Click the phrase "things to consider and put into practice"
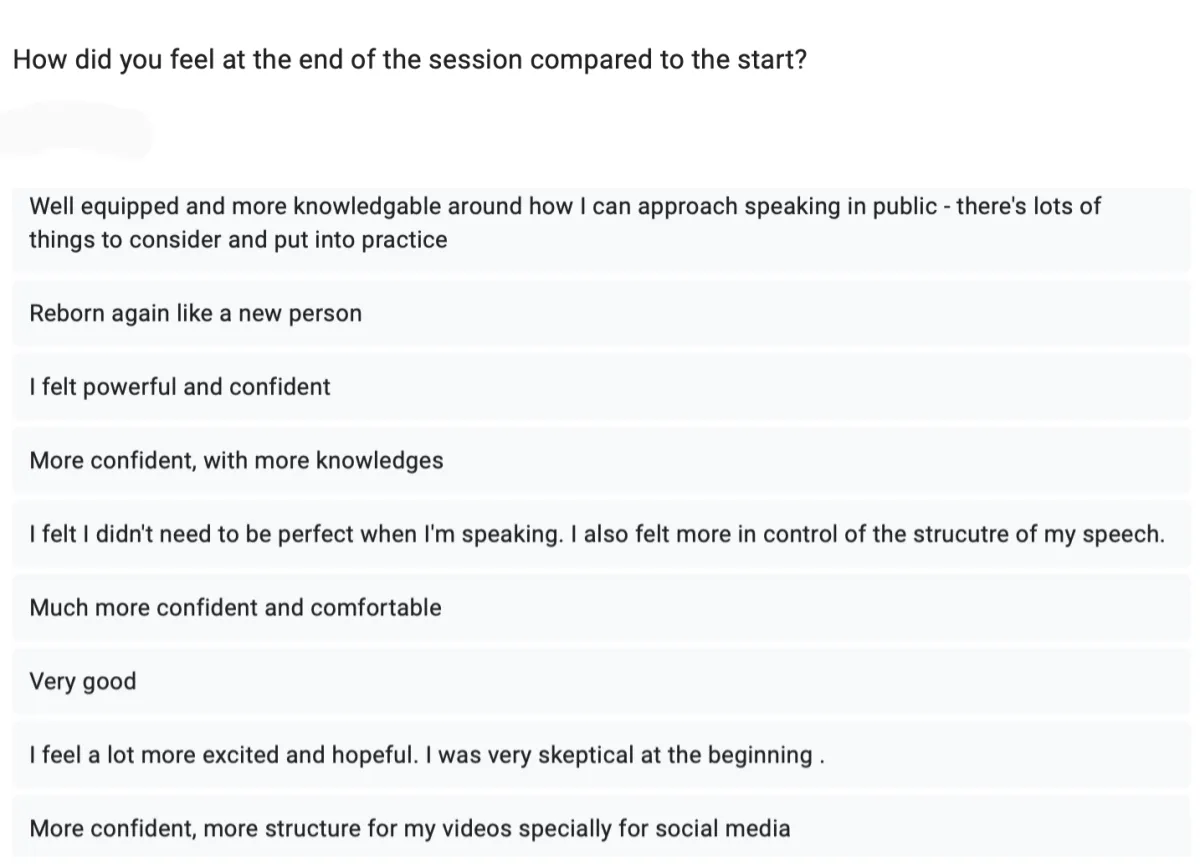 point(238,240)
